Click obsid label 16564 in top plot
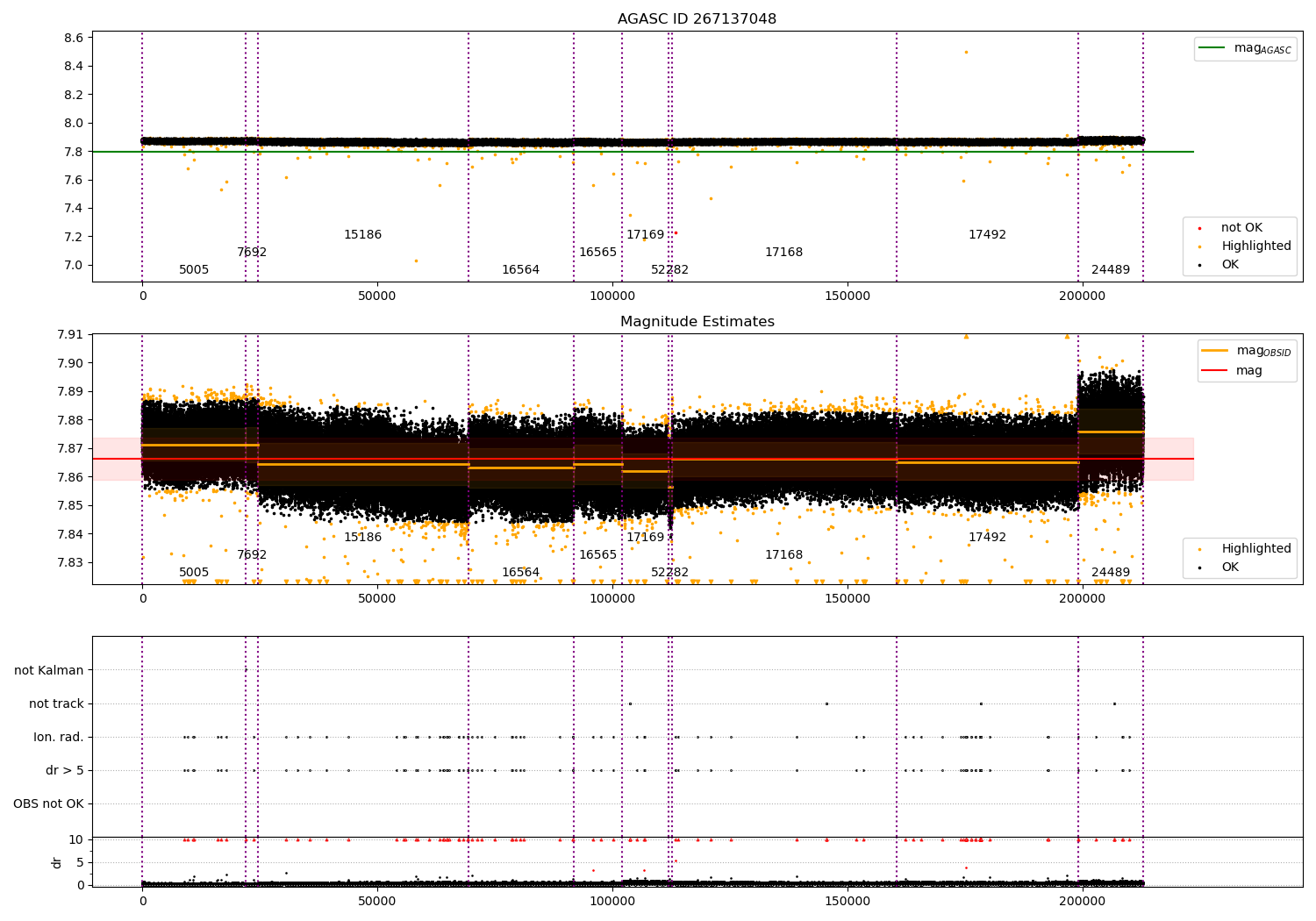Viewport: 1316px width, 921px height. point(520,270)
